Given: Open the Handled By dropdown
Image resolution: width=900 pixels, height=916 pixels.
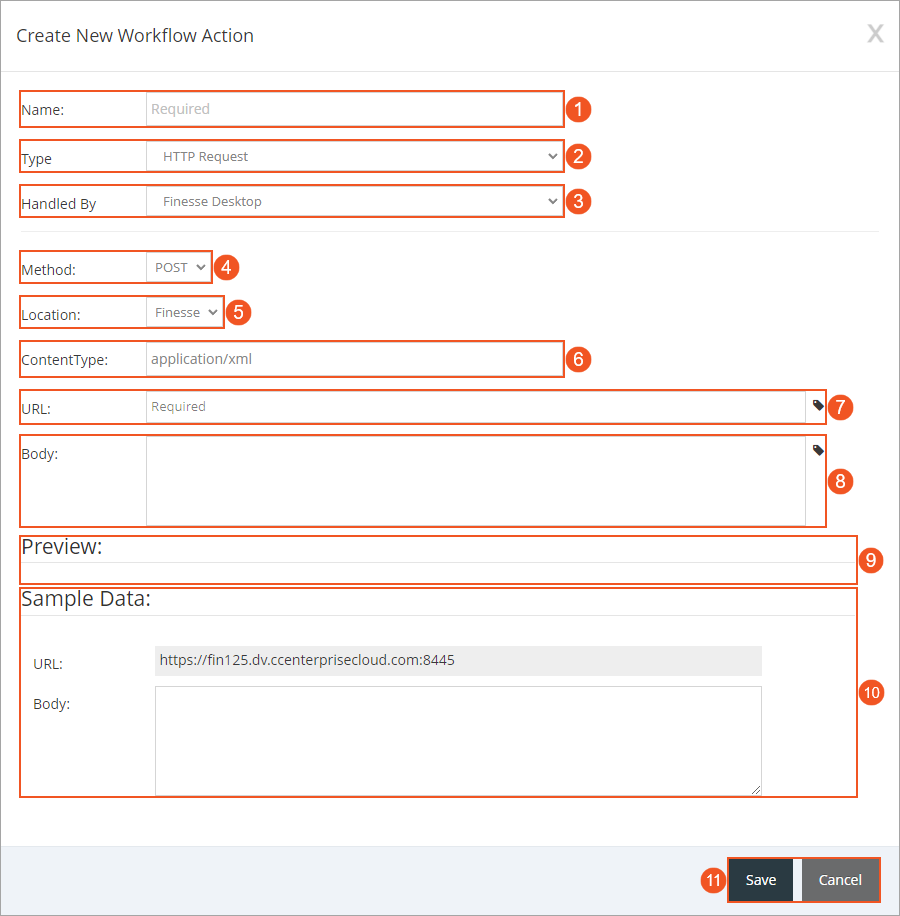Looking at the screenshot, I should point(552,202).
